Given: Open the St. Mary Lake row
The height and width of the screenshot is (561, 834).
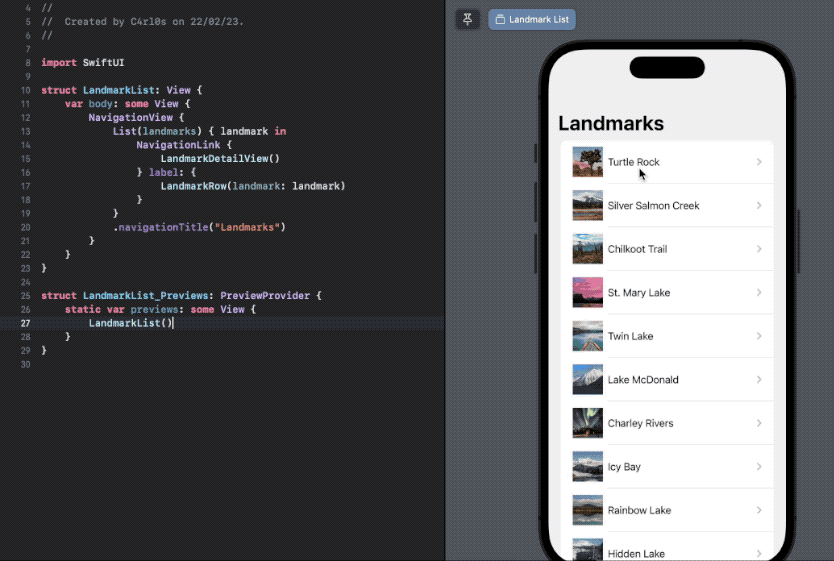Looking at the screenshot, I should (667, 293).
